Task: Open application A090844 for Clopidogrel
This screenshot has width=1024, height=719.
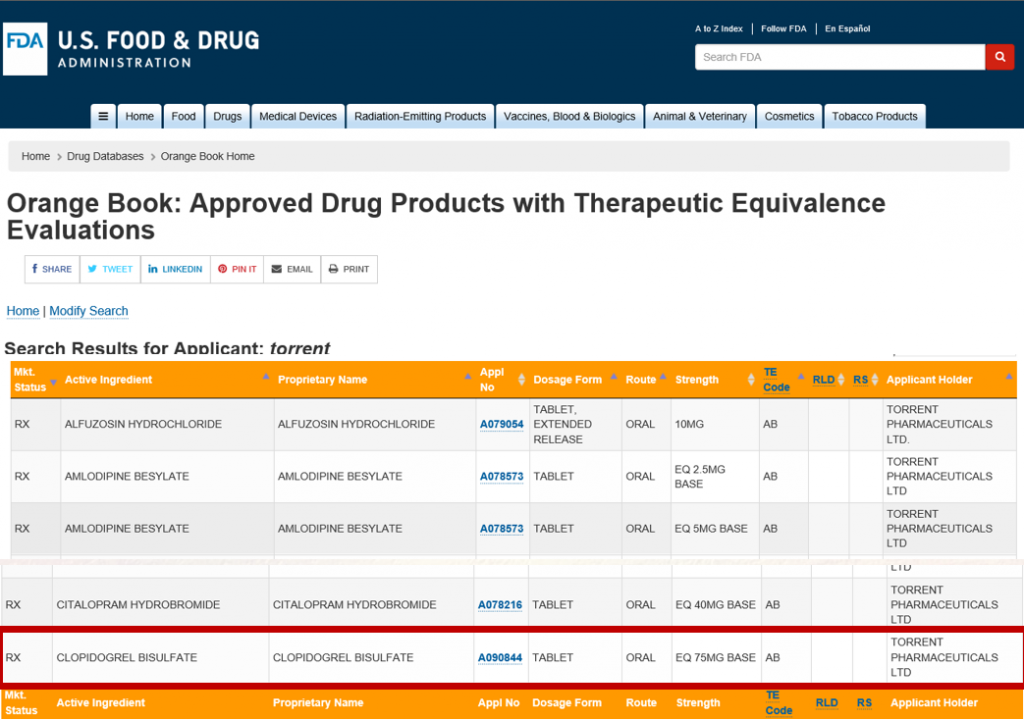Action: click(500, 657)
